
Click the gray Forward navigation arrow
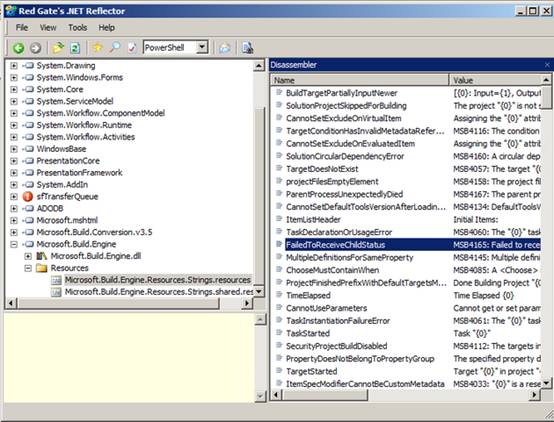[35, 48]
